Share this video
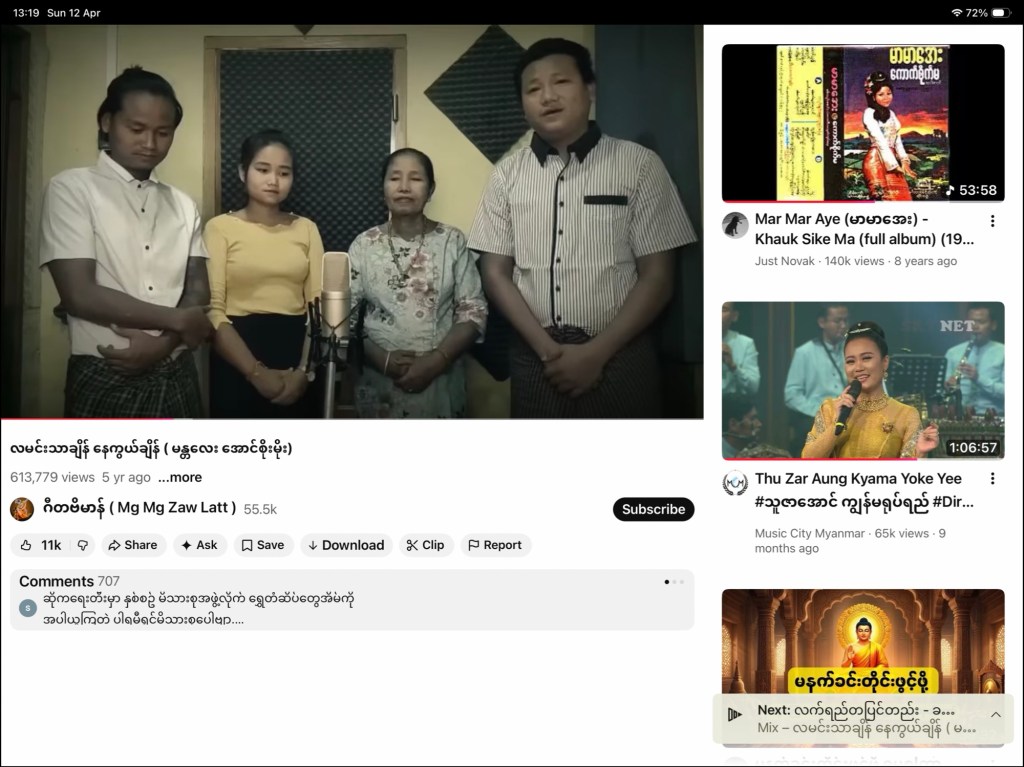 pyautogui.click(x=132, y=545)
